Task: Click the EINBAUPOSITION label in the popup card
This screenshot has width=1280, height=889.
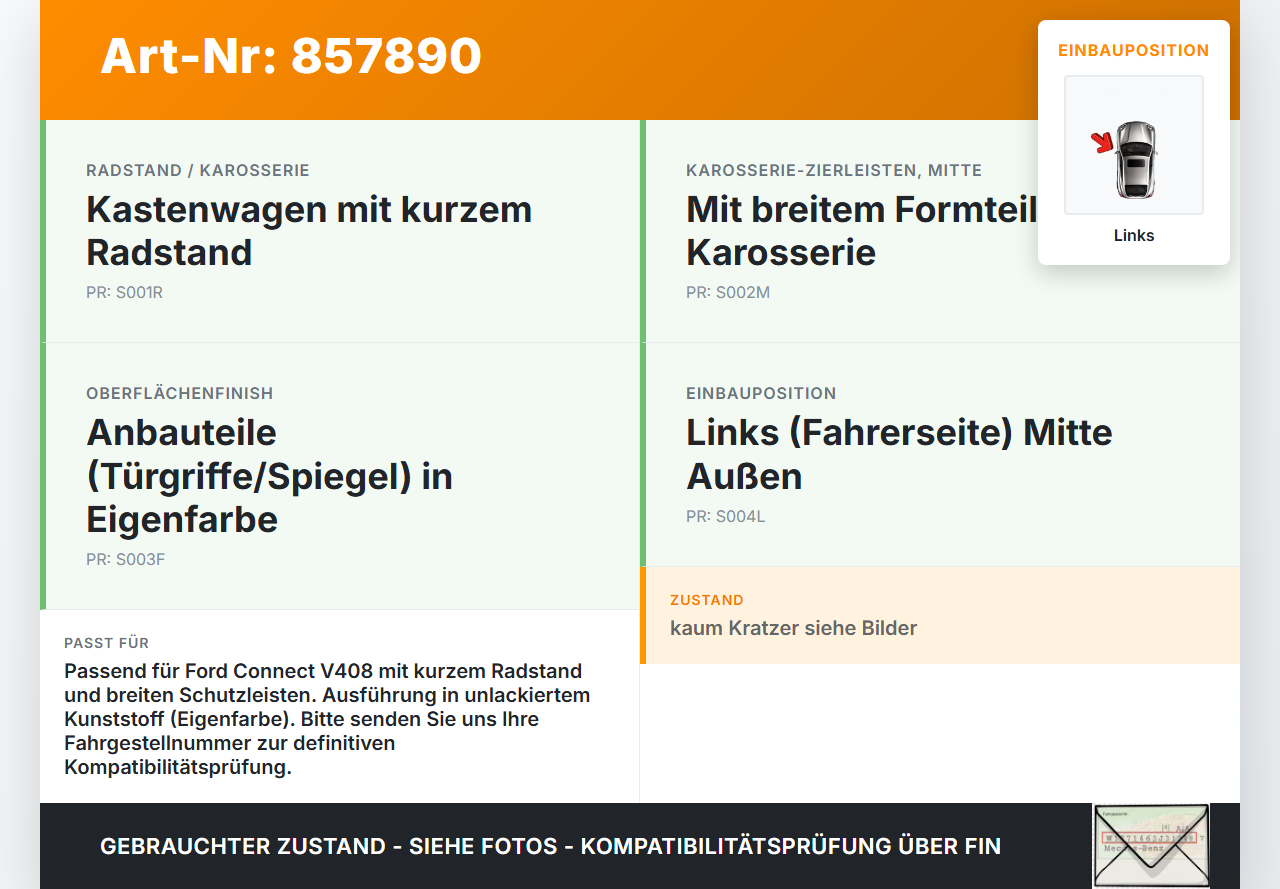Action: tap(1134, 50)
